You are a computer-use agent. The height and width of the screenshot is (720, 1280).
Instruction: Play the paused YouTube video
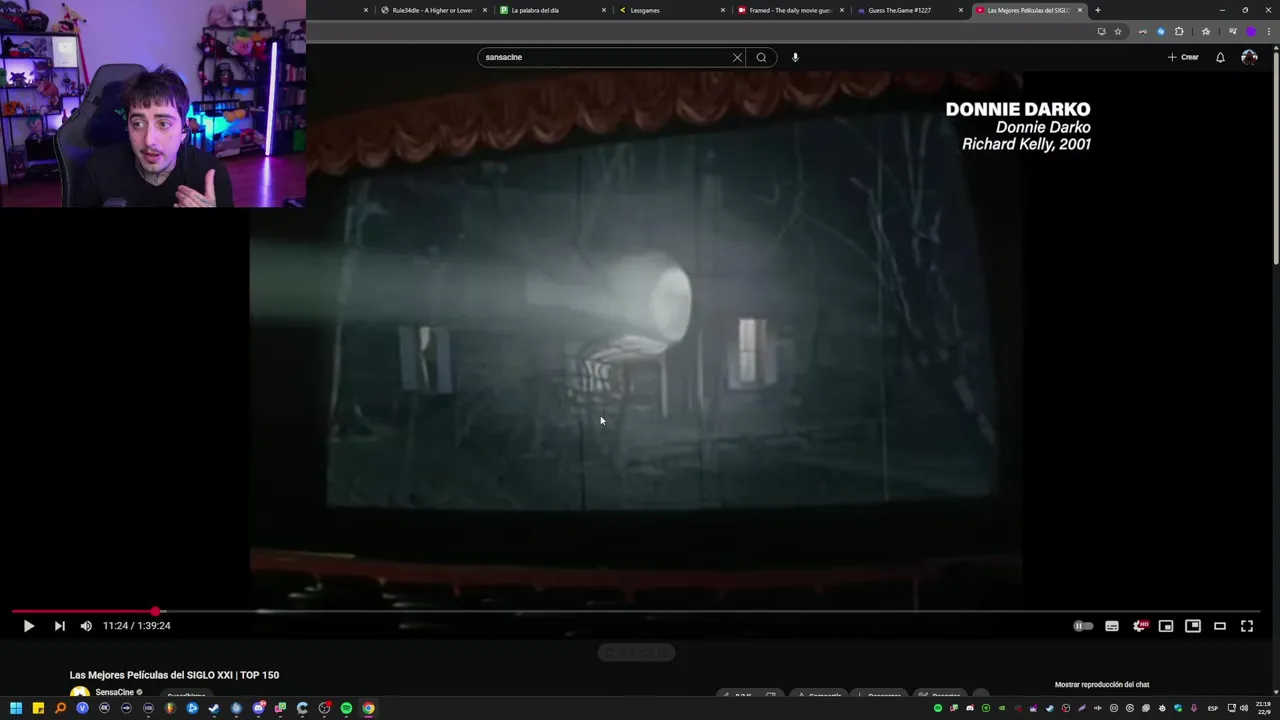(x=28, y=626)
